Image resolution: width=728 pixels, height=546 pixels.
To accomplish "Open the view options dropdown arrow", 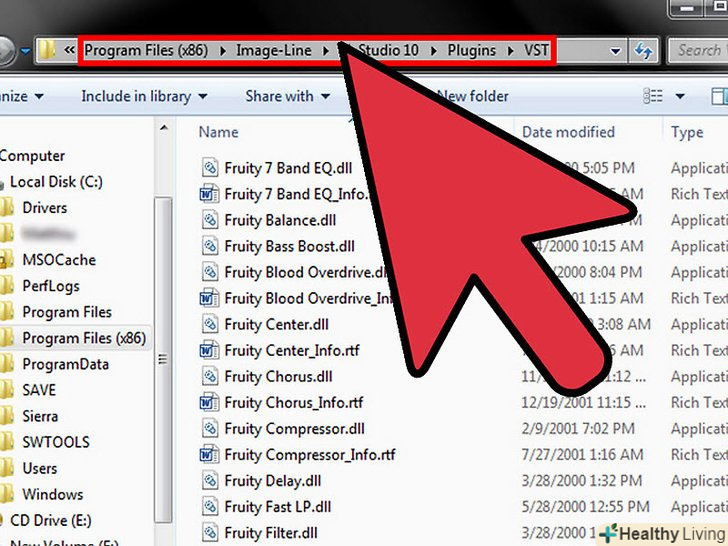I will pyautogui.click(x=680, y=96).
